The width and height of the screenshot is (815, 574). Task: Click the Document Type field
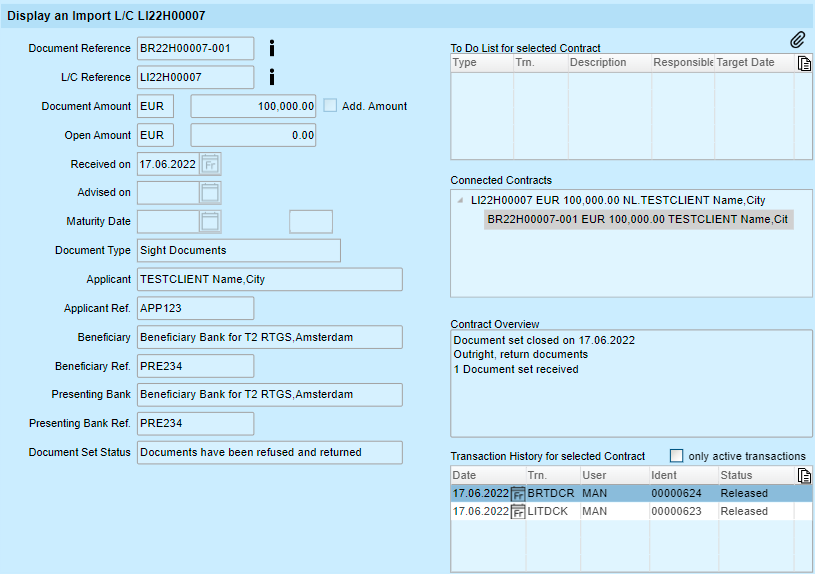click(x=238, y=250)
